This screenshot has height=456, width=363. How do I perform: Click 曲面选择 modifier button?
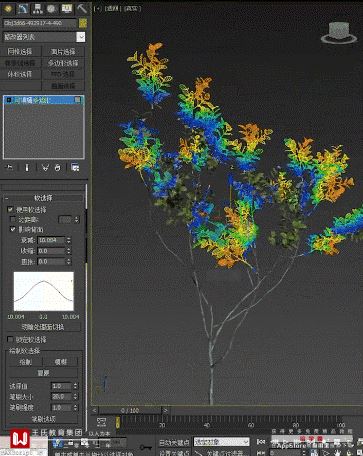coord(63,86)
